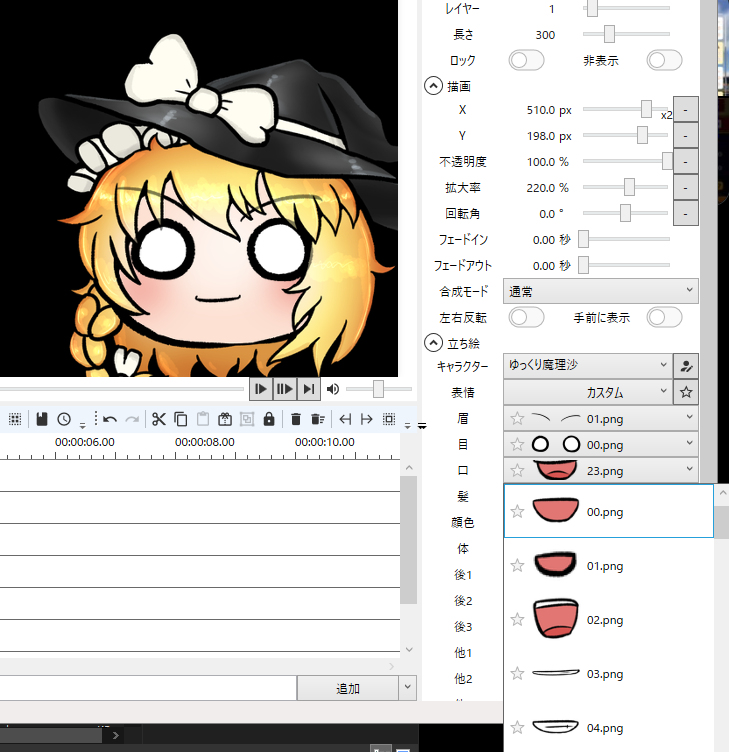Image resolution: width=729 pixels, height=752 pixels.
Task: Open the 合成モード 通常 dropdown
Action: pyautogui.click(x=600, y=291)
